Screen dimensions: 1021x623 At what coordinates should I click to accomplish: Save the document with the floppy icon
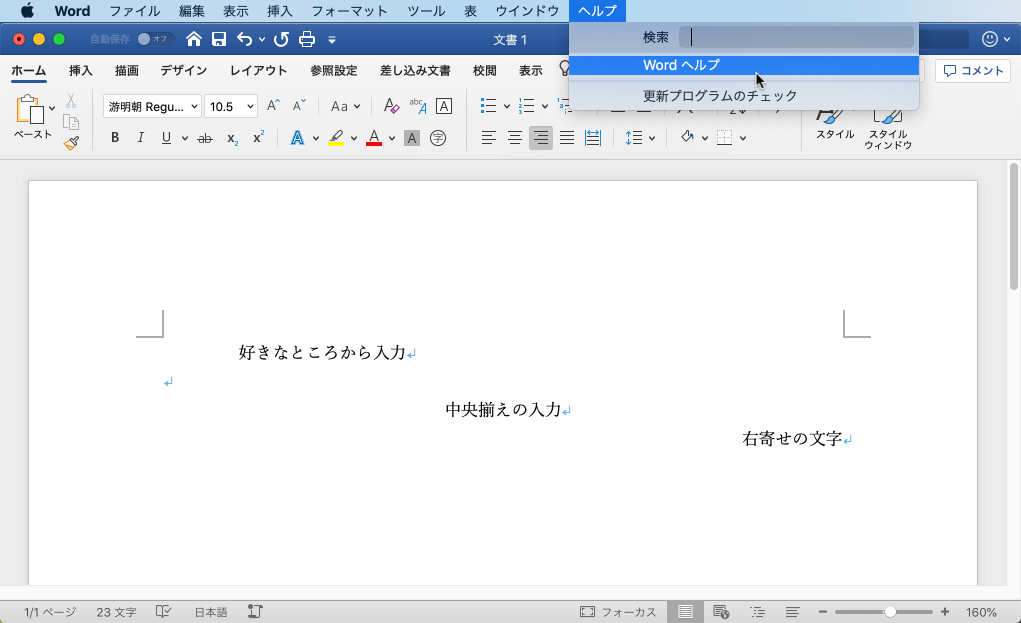(219, 39)
